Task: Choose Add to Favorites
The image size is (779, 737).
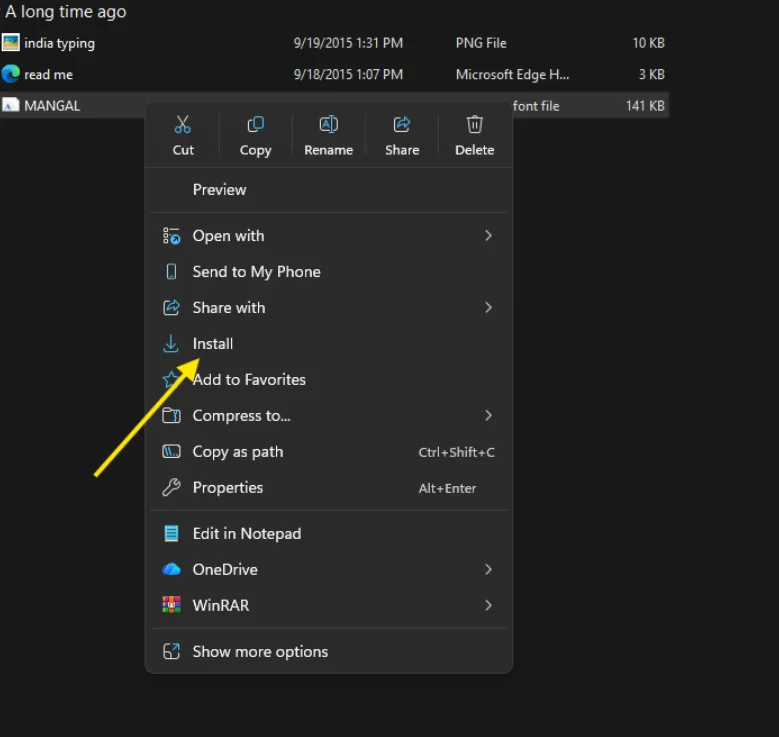Action: pos(249,380)
